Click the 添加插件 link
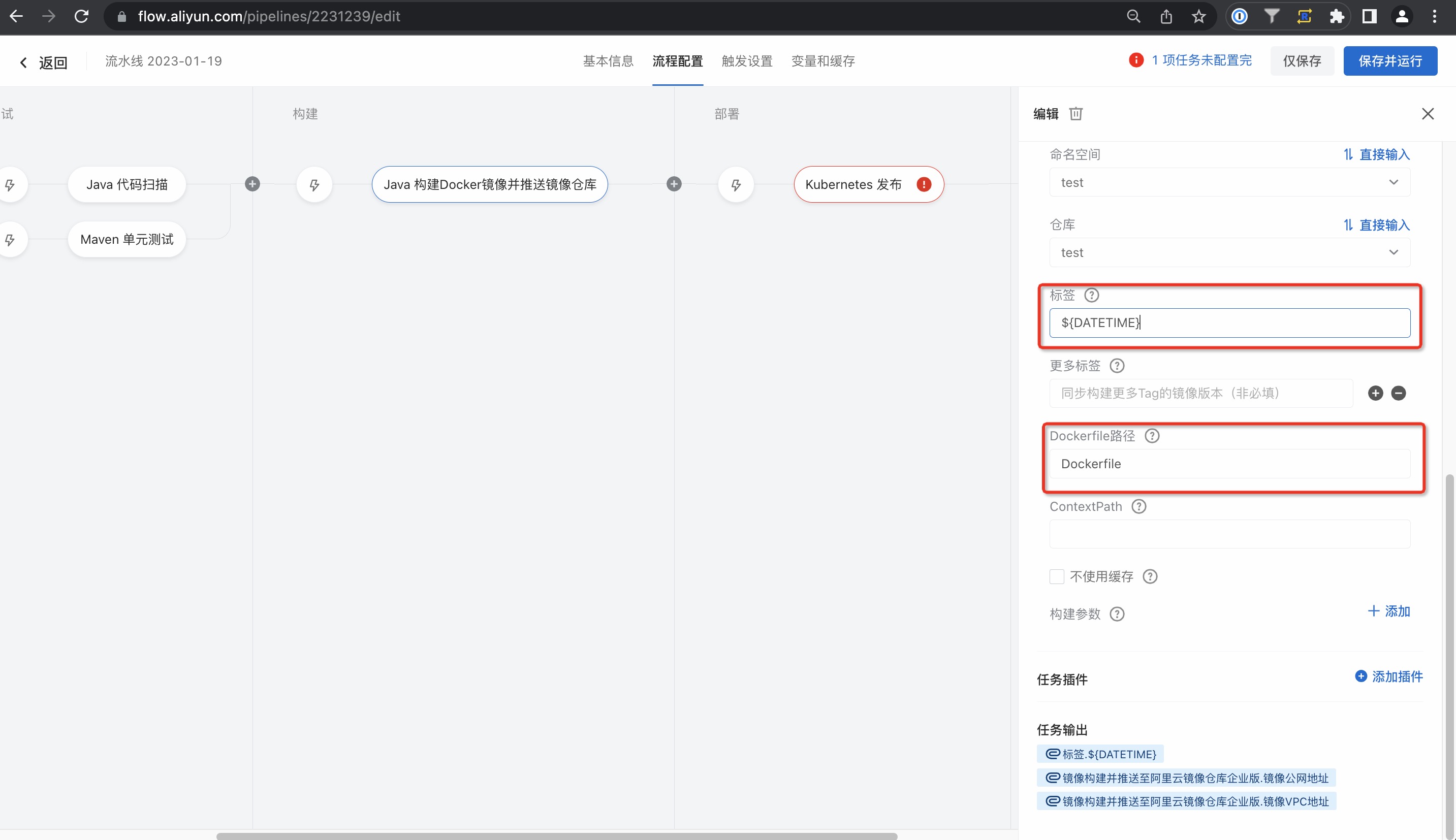Image resolution: width=1456 pixels, height=840 pixels. pos(1388,676)
